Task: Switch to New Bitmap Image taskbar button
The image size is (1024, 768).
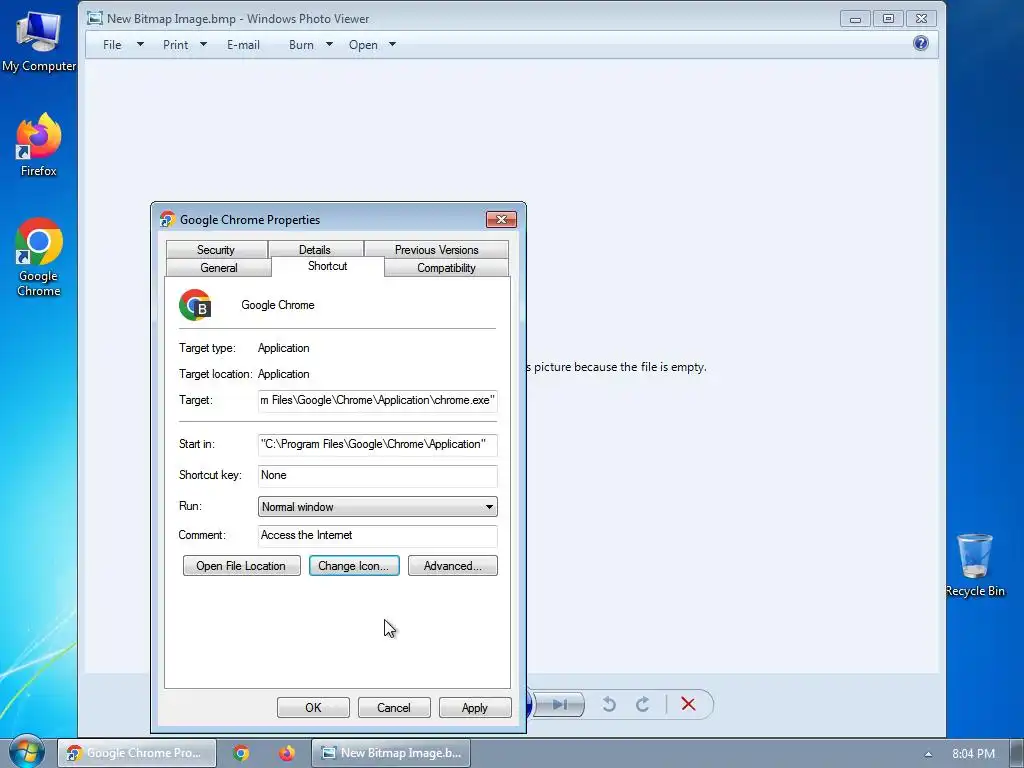Action: pos(391,753)
